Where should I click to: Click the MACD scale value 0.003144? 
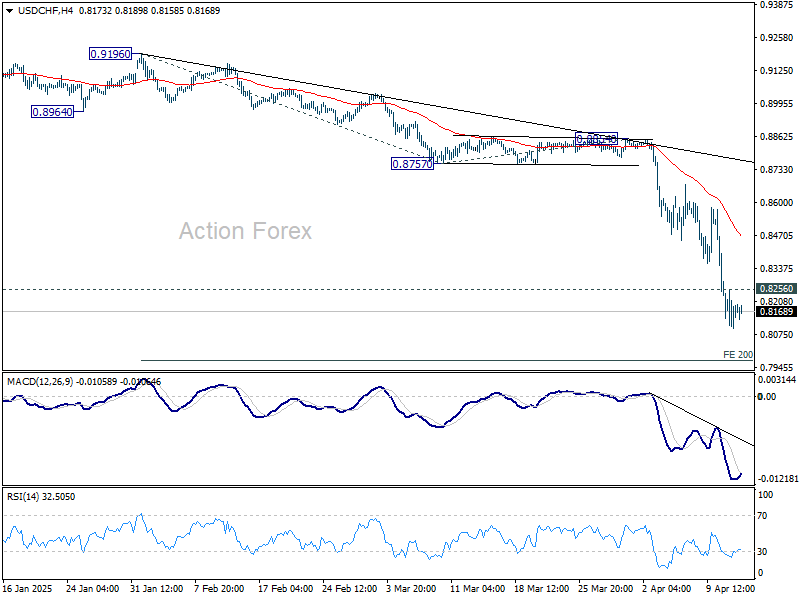coord(777,380)
